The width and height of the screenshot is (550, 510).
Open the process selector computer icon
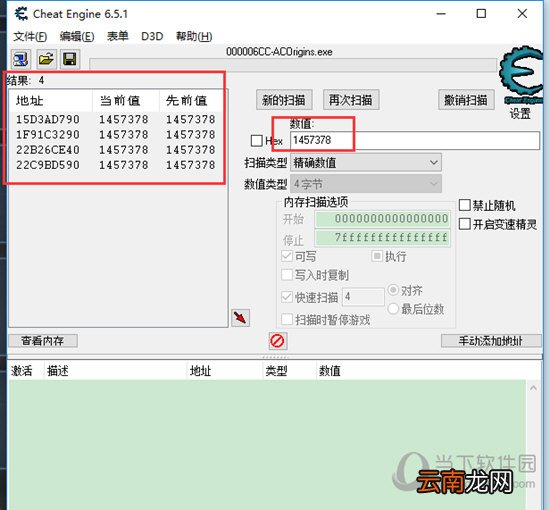[21, 59]
